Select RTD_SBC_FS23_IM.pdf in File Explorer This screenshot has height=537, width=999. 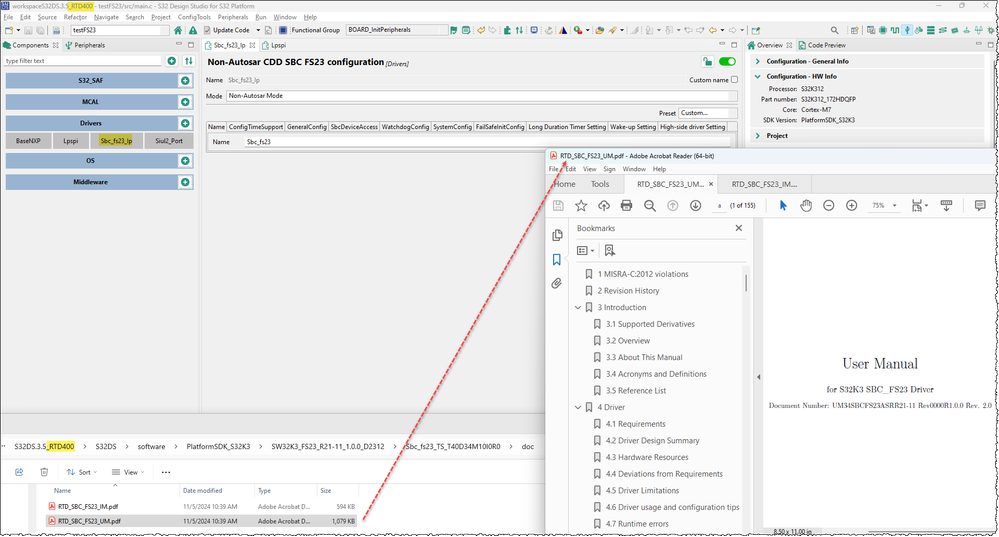click(x=88, y=506)
